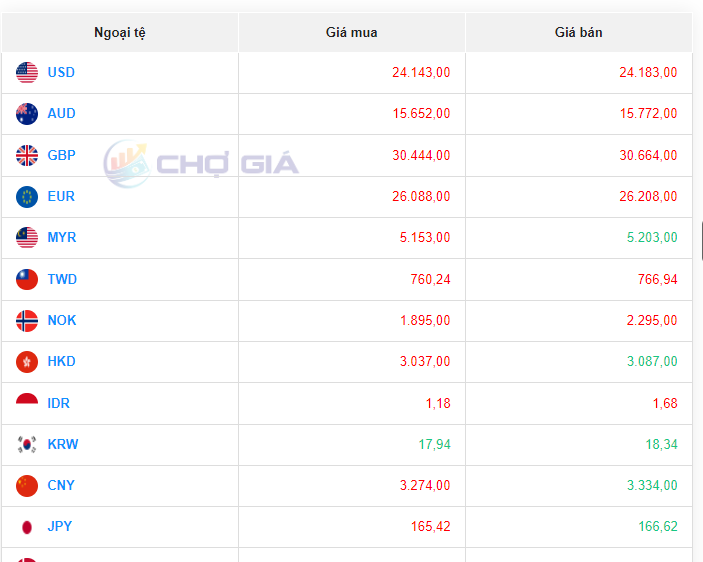The width and height of the screenshot is (703, 562).
Task: Click USD buy price 24.143,00
Action: pyautogui.click(x=421, y=72)
